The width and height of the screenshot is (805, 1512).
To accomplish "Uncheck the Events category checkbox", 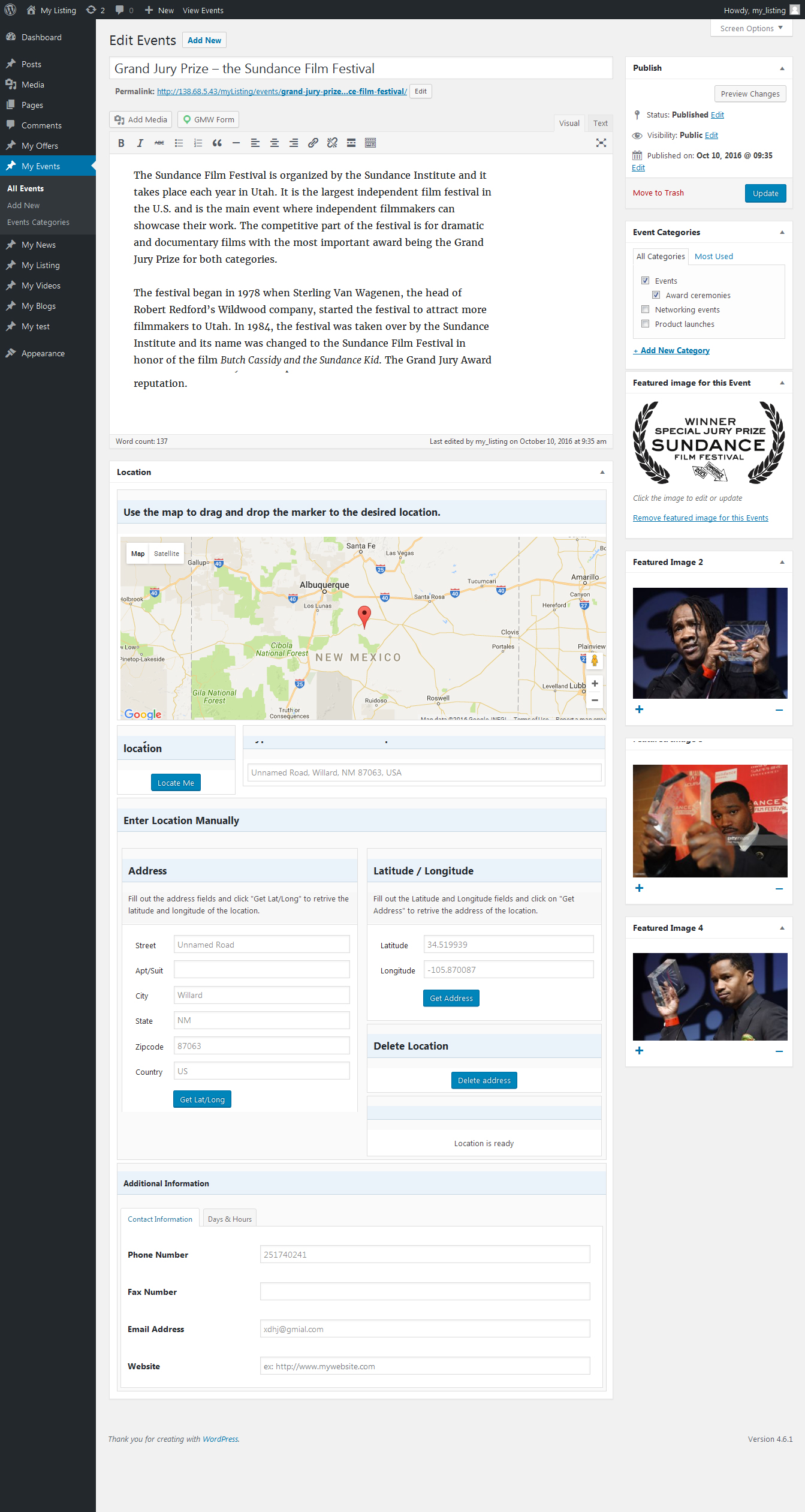I will tap(646, 280).
